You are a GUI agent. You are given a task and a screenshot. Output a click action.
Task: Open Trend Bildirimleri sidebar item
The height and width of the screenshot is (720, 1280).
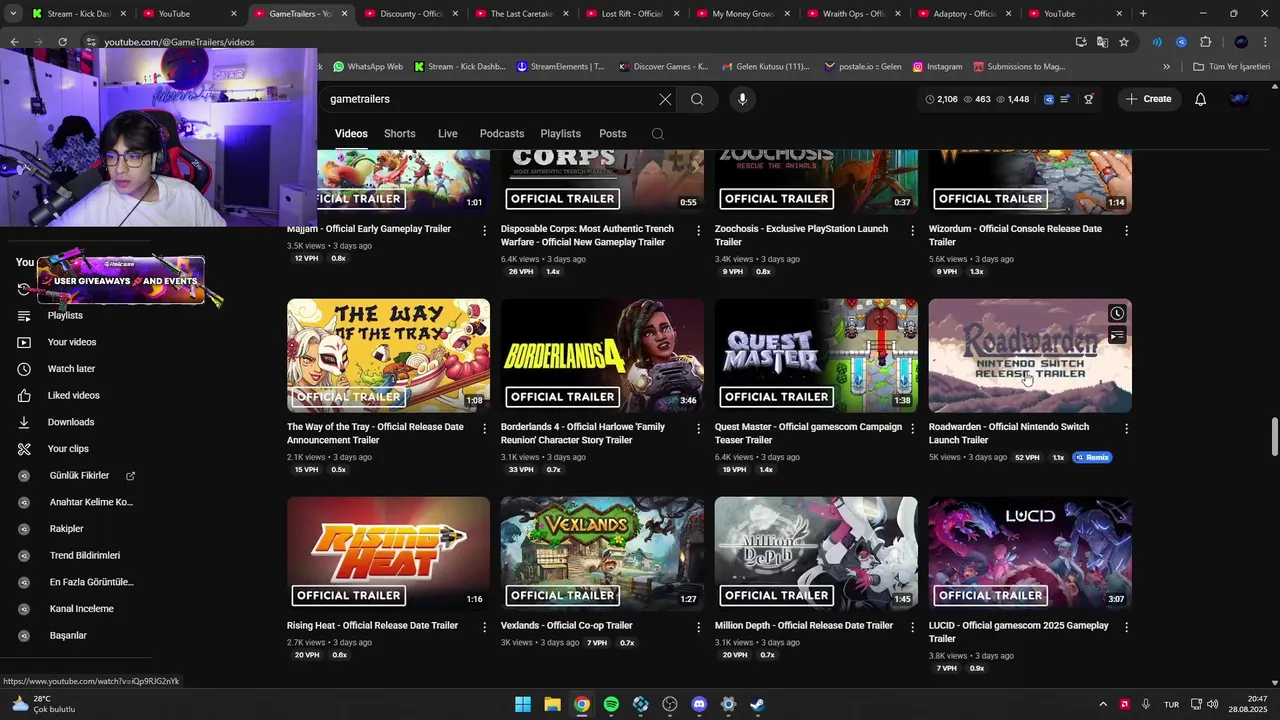point(85,556)
